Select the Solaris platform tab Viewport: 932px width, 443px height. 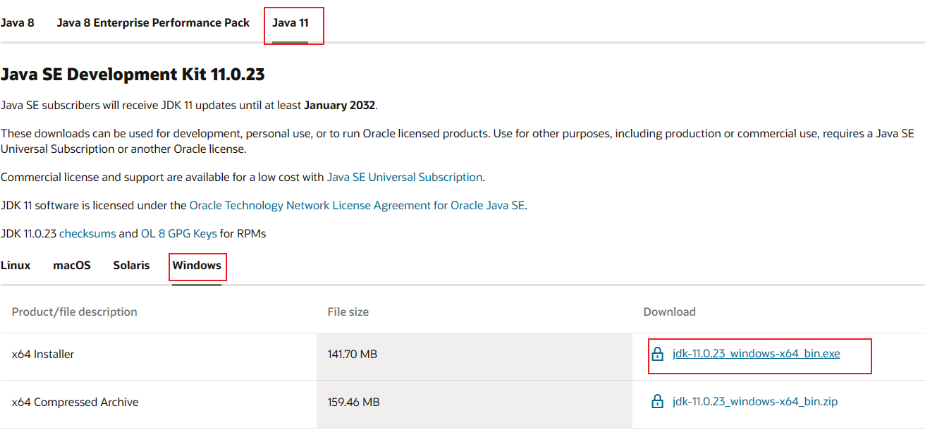131,265
